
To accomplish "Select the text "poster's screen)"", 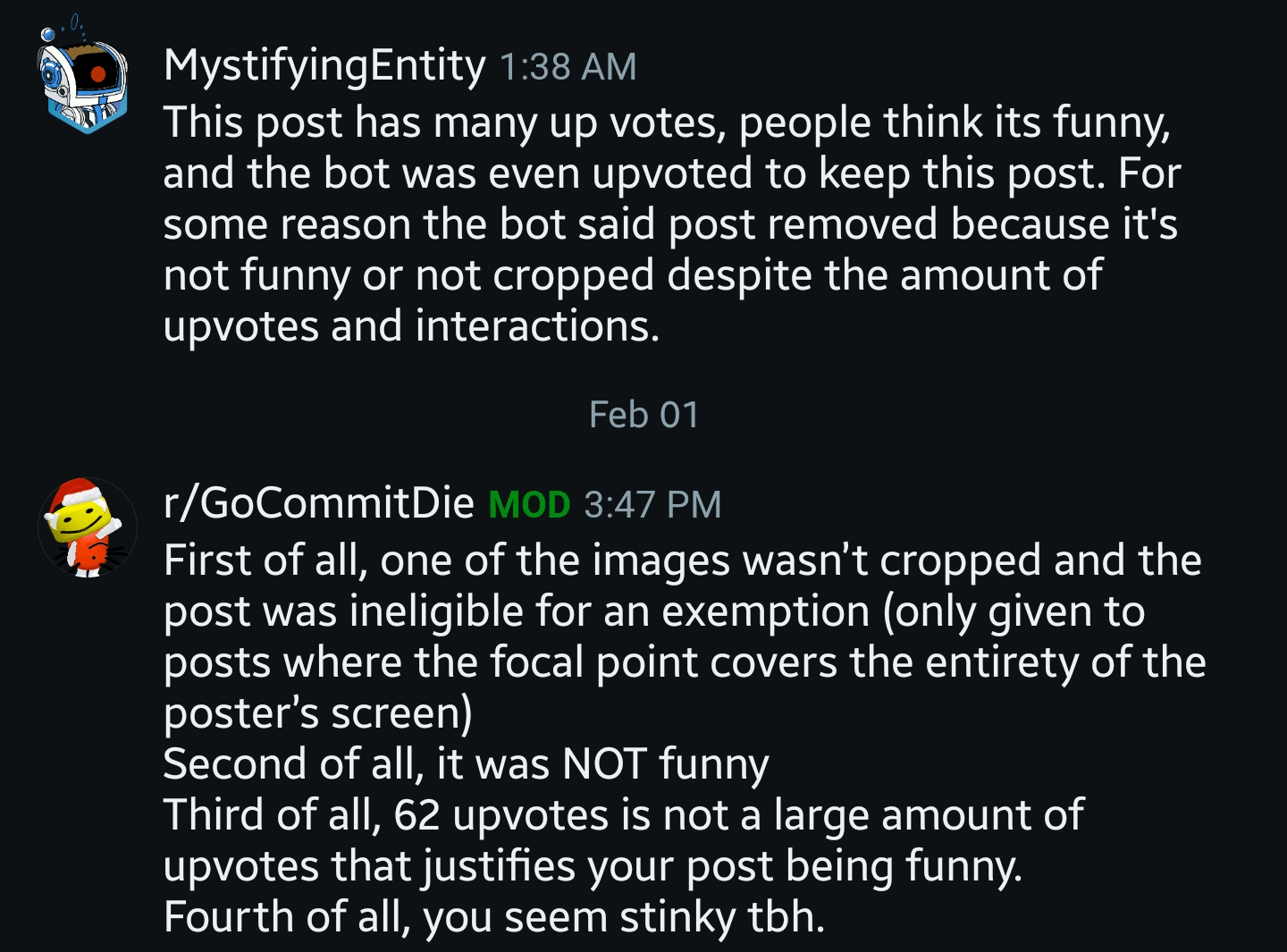I will tap(317, 713).
